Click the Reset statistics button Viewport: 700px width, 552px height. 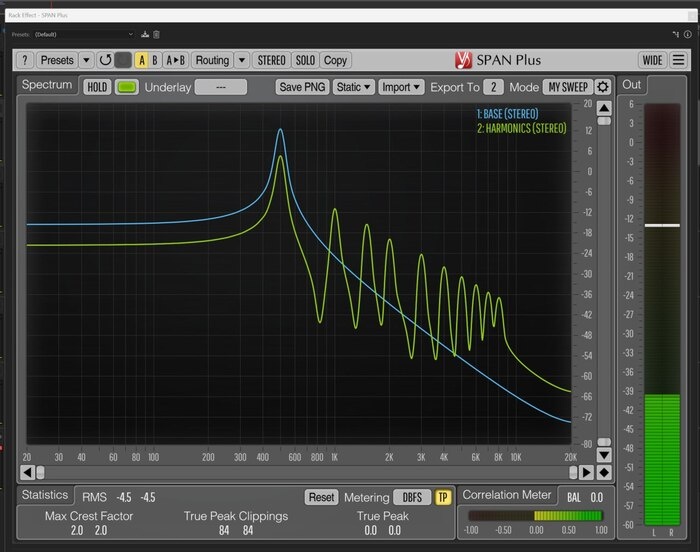pyautogui.click(x=321, y=497)
